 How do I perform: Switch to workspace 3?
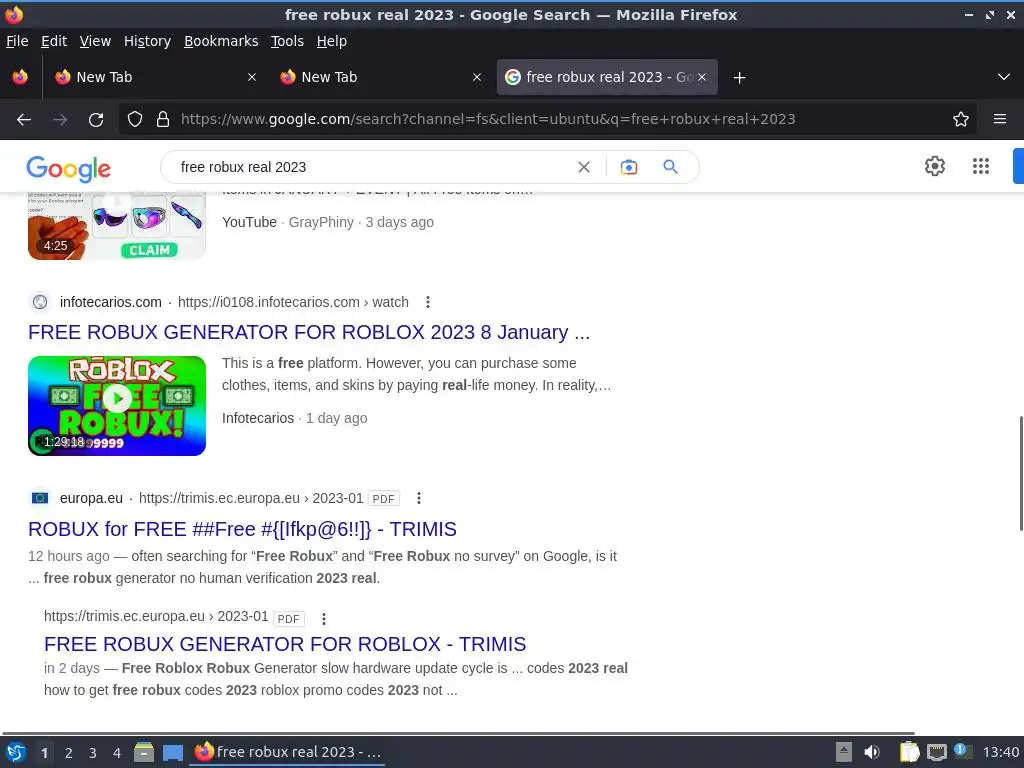[93, 753]
